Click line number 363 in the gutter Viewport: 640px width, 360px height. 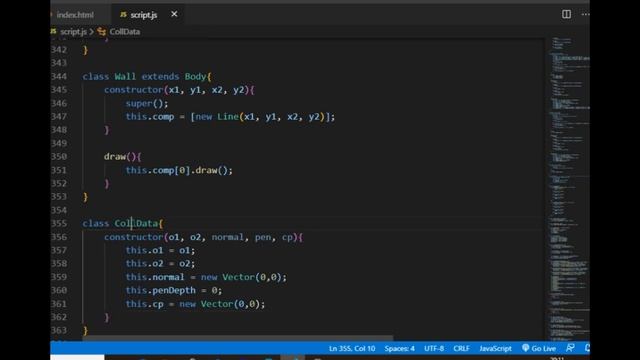(59, 330)
